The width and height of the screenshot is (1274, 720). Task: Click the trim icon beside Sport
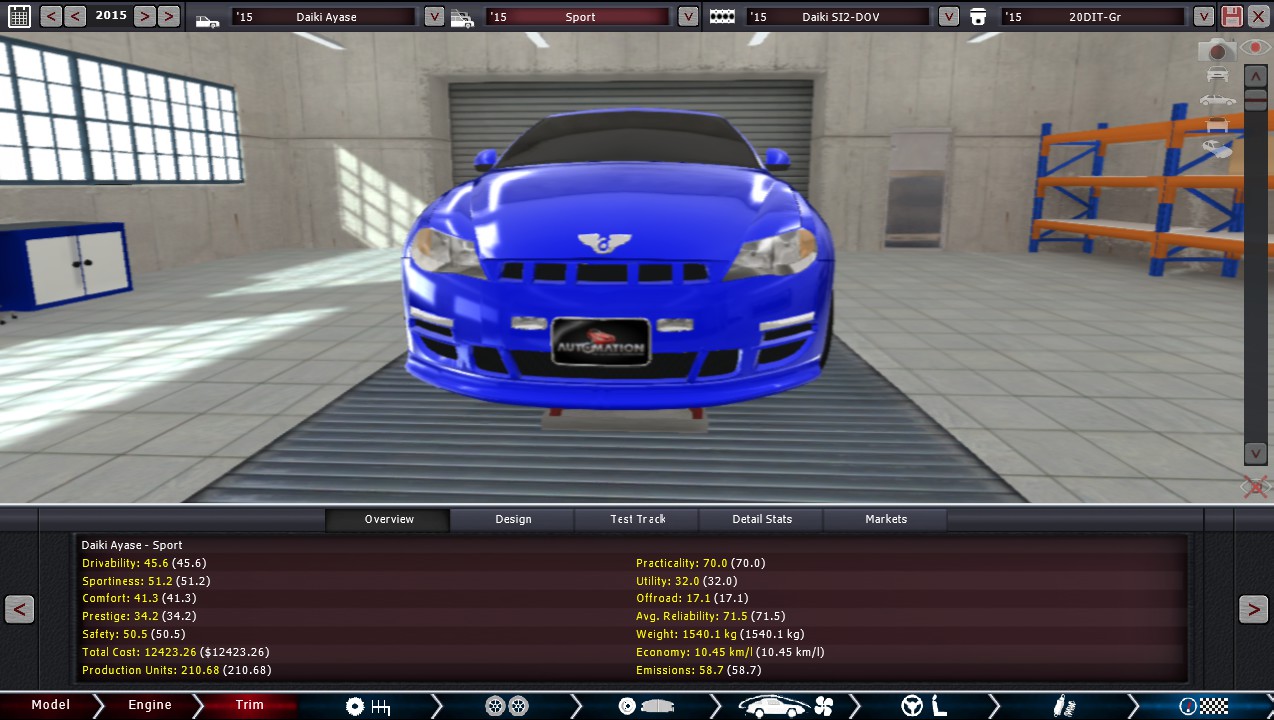pos(462,18)
